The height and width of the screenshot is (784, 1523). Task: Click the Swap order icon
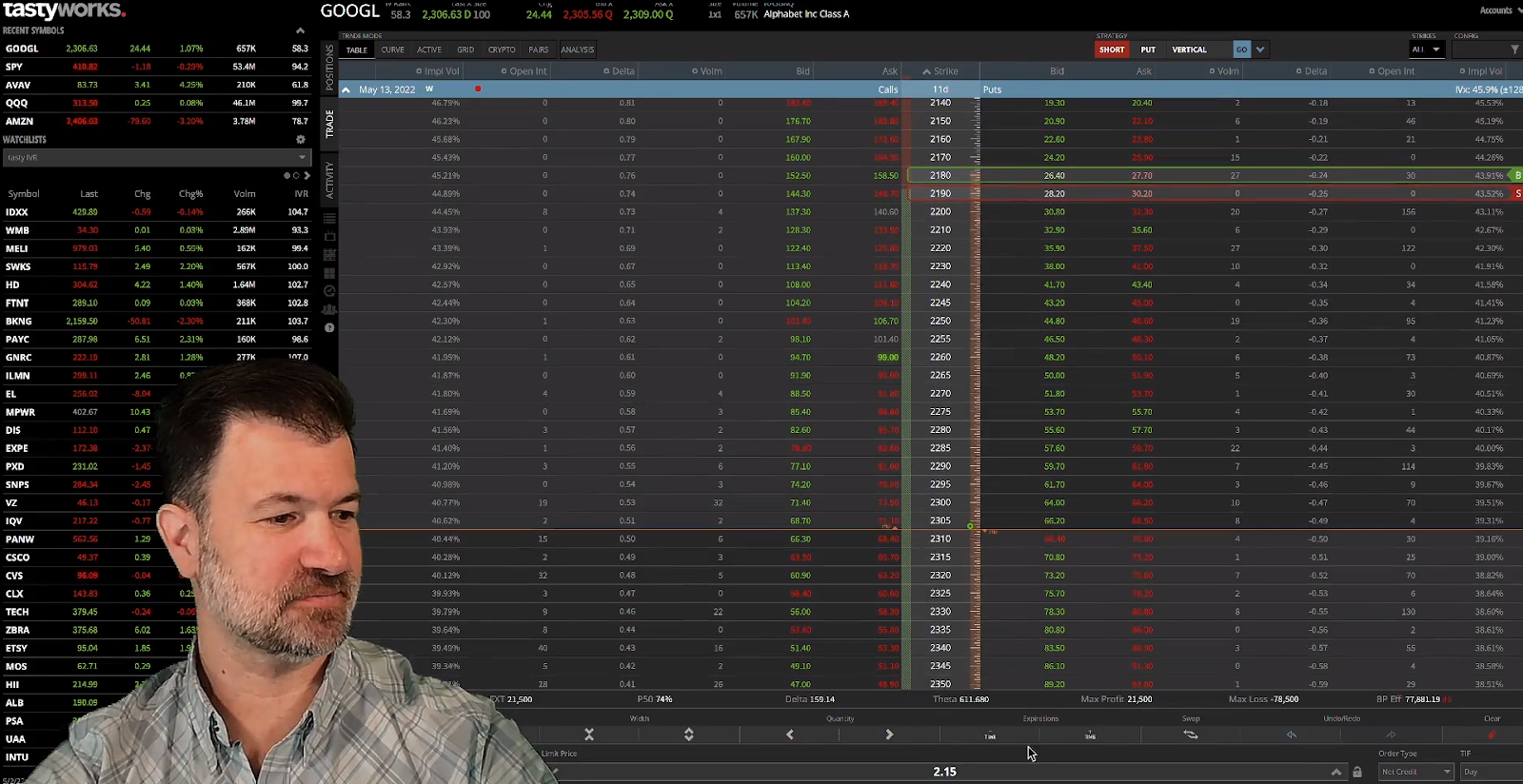[x=1191, y=735]
